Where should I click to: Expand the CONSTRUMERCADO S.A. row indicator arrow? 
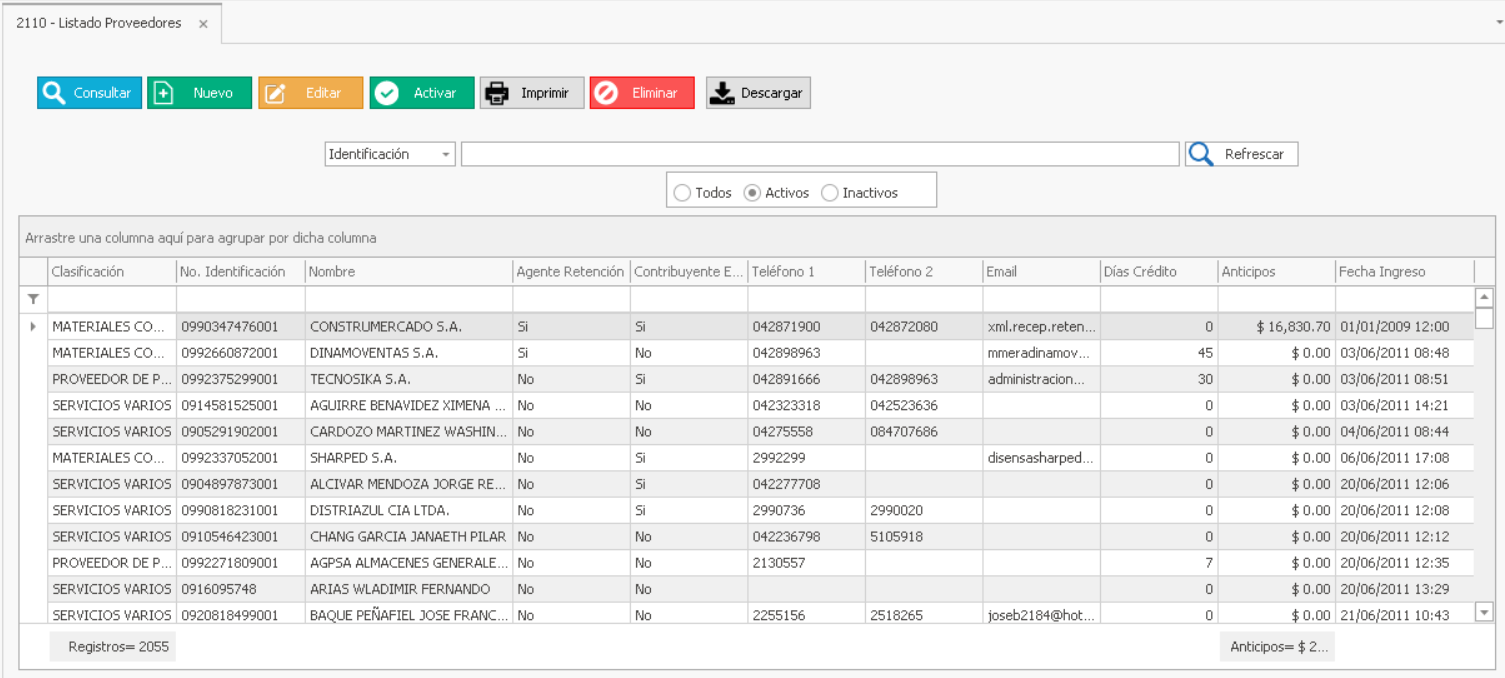click(33, 327)
